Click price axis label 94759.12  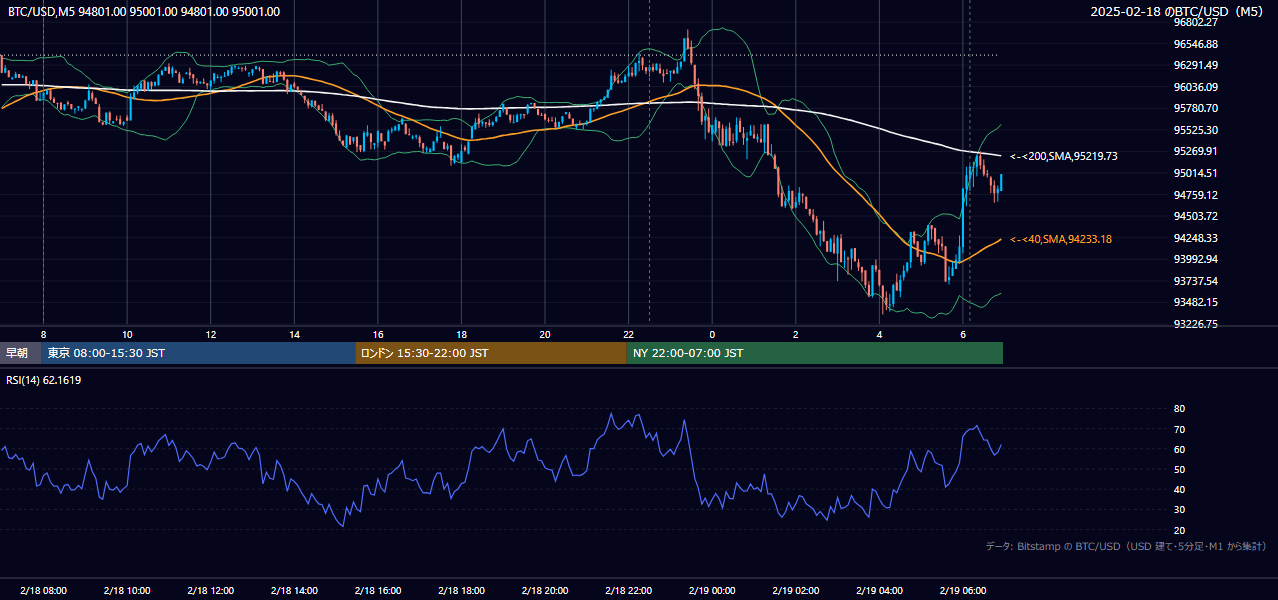point(1196,195)
